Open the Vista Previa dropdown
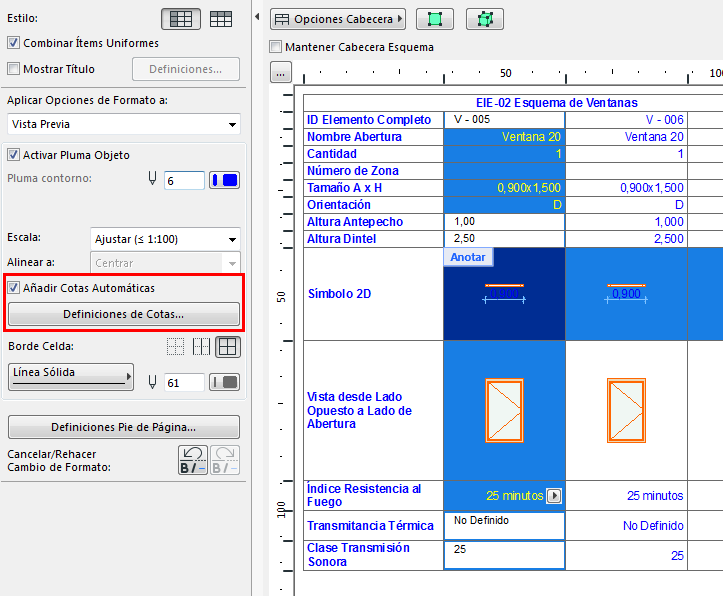The image size is (723, 596). 123,124
